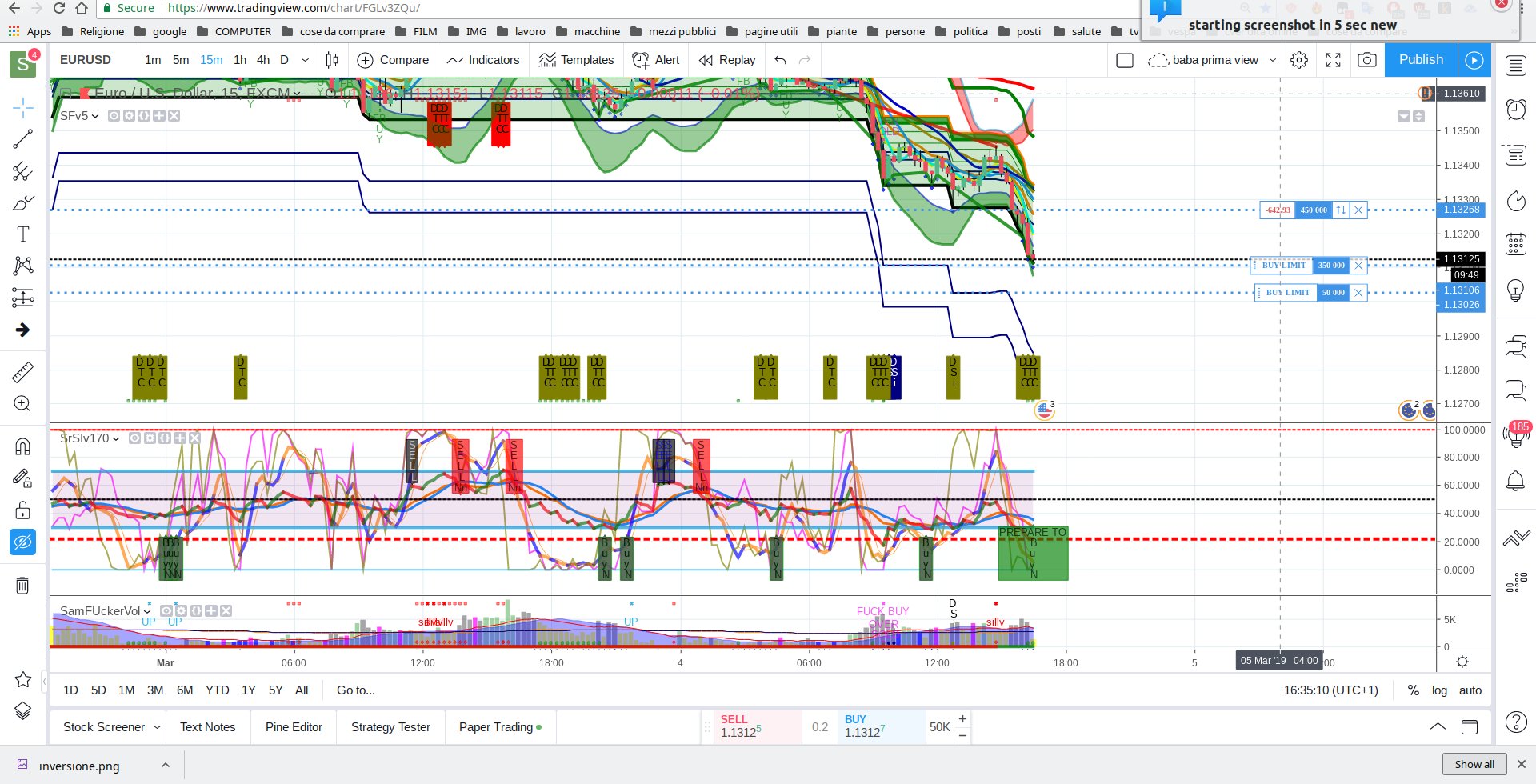Toggle log scale option
This screenshot has width=1536, height=784.
(x=1439, y=690)
